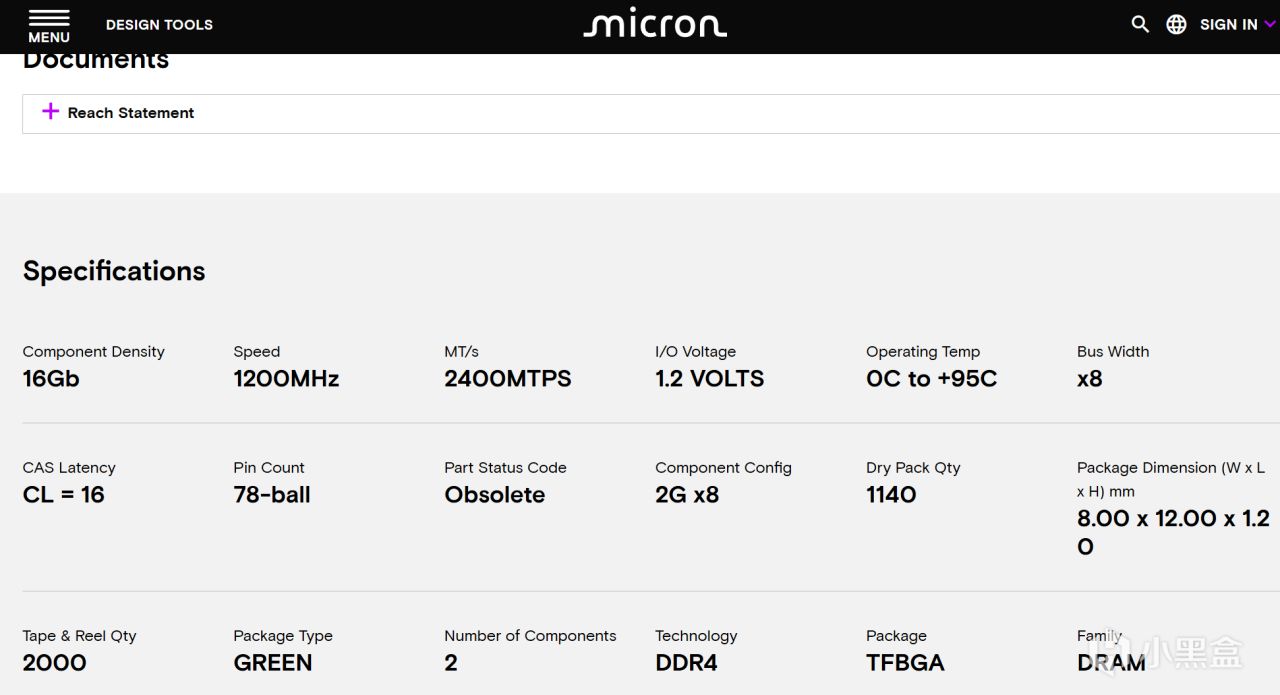Click the CL = 16 latency value
1280x695 pixels.
(x=63, y=495)
